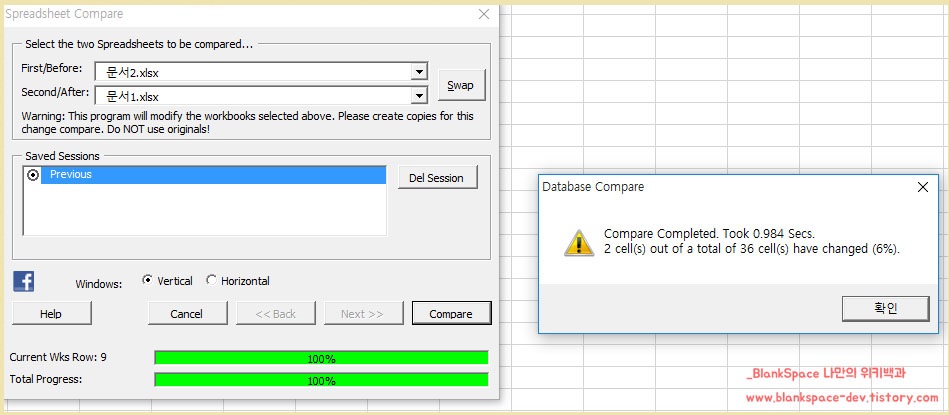
Task: Swap the two spreadsheets
Action: pos(461,85)
